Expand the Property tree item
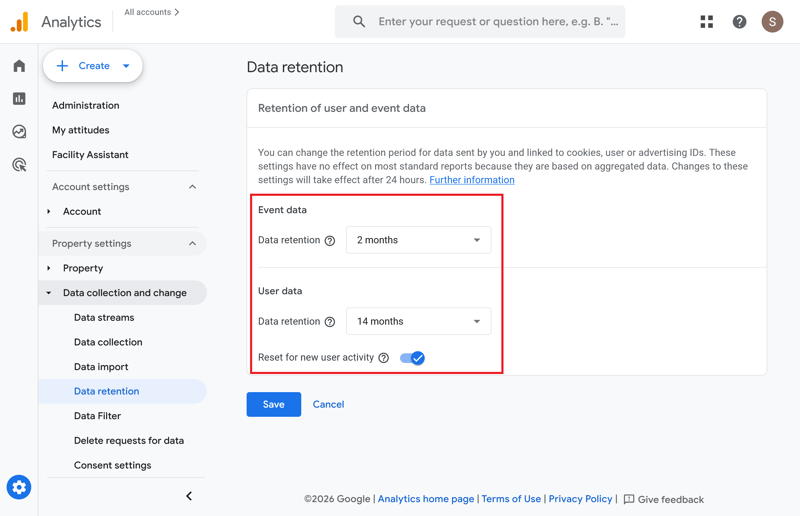Screen dimensions: 800x516 pos(49,268)
